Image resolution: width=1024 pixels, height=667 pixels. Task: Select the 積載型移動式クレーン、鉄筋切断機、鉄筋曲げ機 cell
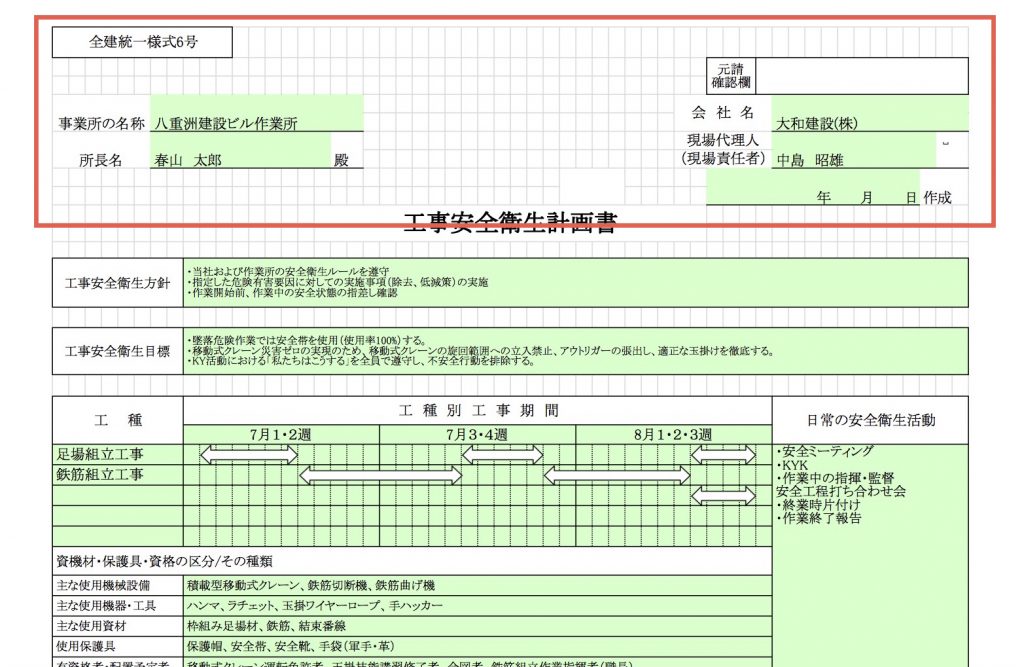point(477,585)
